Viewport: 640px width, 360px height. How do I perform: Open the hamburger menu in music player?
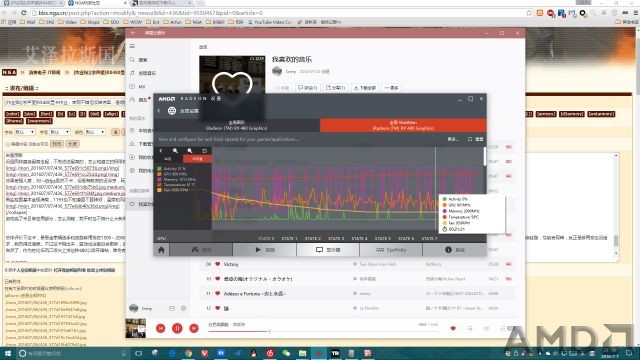(x=132, y=46)
